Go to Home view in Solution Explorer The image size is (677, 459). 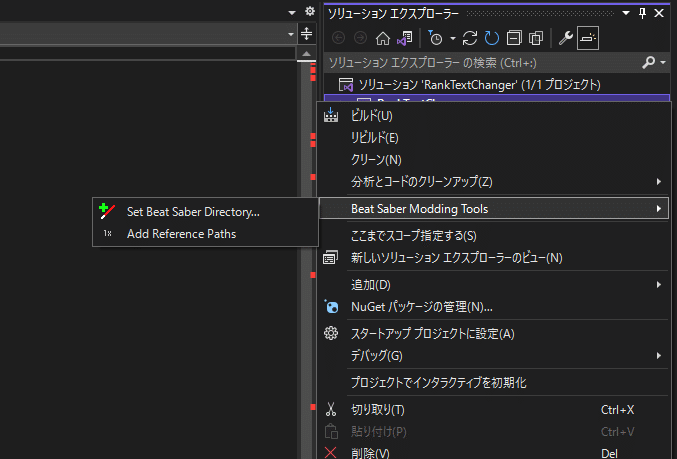click(383, 38)
